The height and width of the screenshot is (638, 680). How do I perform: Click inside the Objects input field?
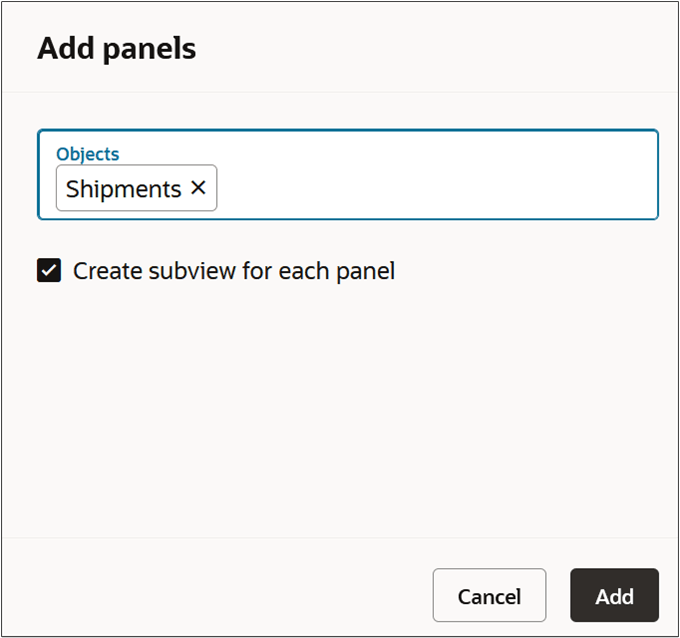click(x=430, y=188)
